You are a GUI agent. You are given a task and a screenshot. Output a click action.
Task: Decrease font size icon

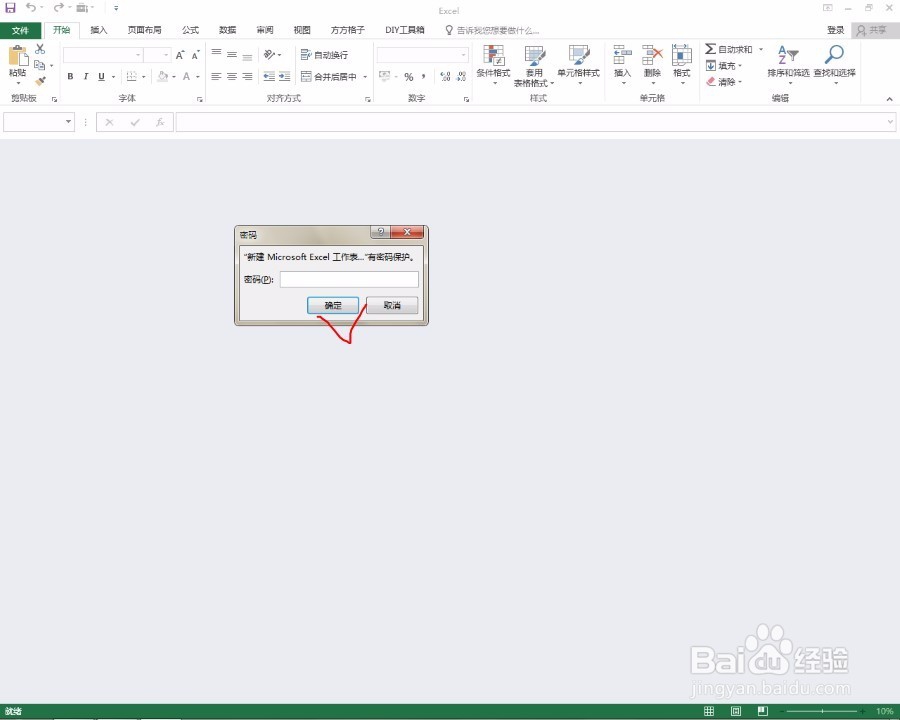pyautogui.click(x=196, y=55)
